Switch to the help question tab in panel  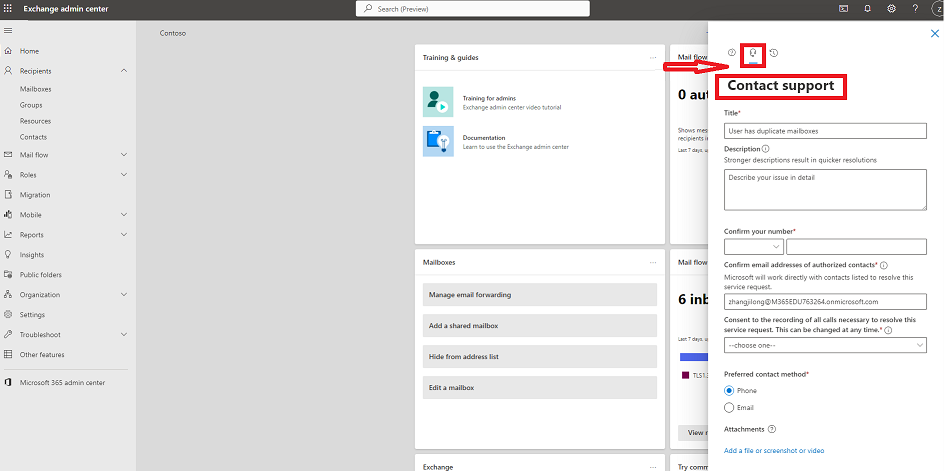point(732,53)
